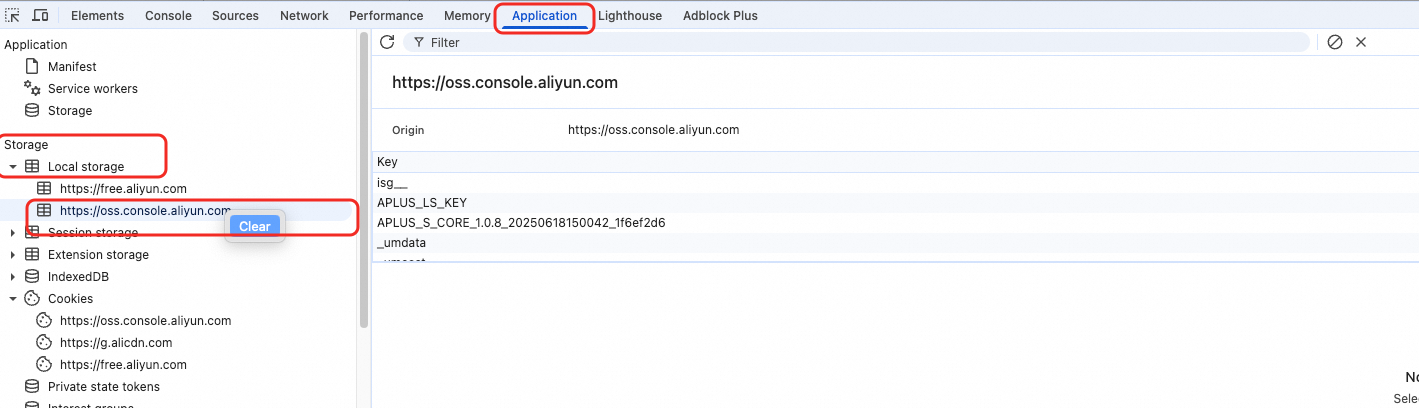Open the Adblock Plus tab

click(x=720, y=16)
